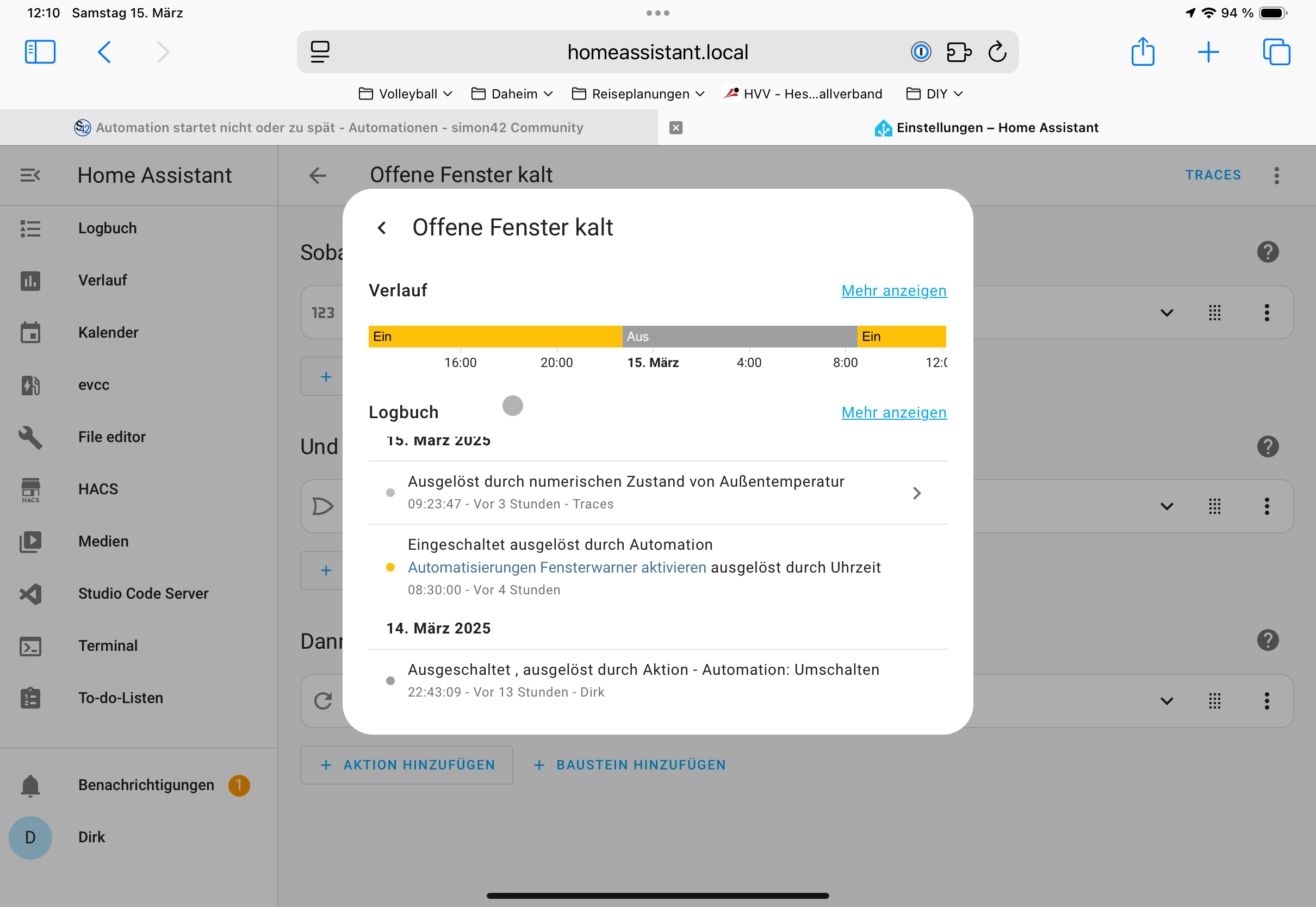Toggle the Safari sidebar panel
The image size is (1316, 907).
click(40, 52)
